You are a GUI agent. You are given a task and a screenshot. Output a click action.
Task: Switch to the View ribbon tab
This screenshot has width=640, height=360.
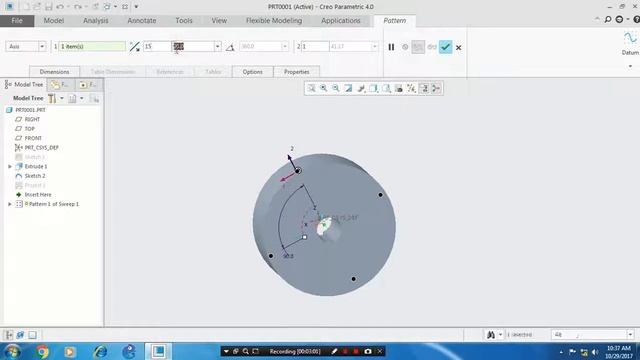219,20
